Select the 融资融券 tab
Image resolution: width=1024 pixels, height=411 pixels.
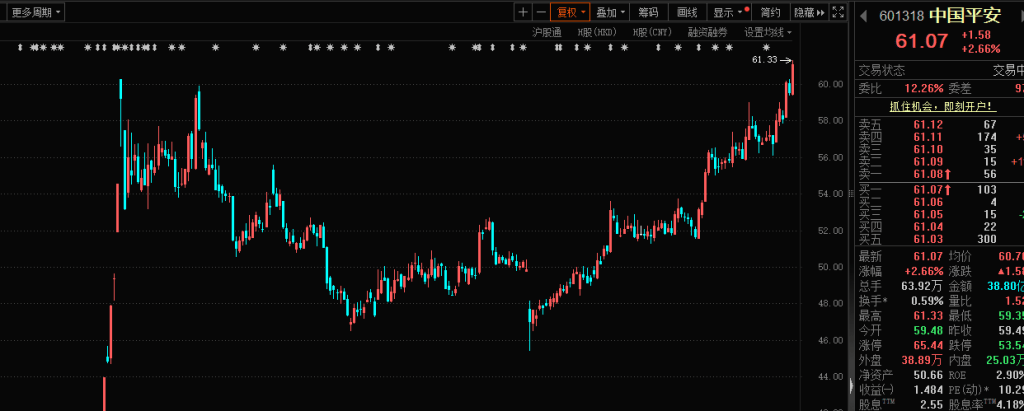[x=709, y=32]
